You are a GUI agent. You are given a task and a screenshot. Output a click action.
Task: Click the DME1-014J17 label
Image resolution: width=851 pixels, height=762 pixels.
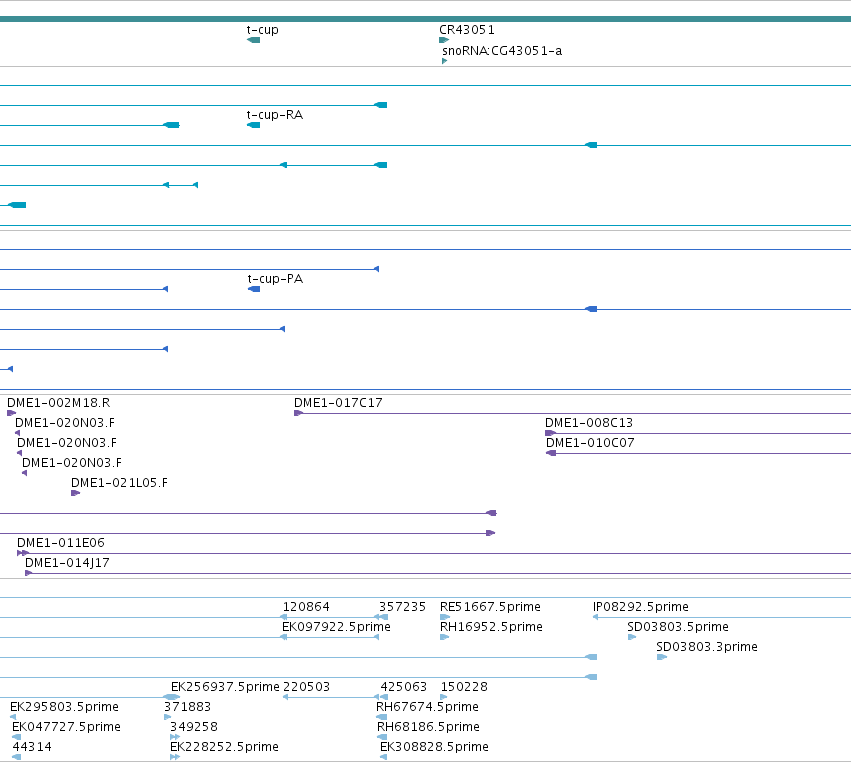pyautogui.click(x=67, y=563)
